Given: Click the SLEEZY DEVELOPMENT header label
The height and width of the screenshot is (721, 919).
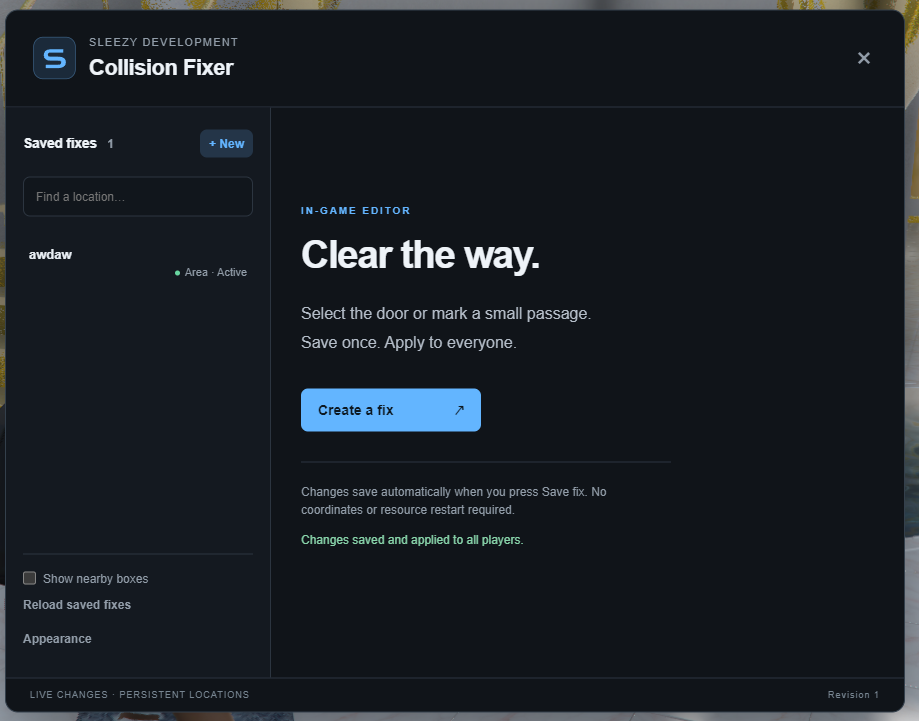Looking at the screenshot, I should [x=164, y=42].
